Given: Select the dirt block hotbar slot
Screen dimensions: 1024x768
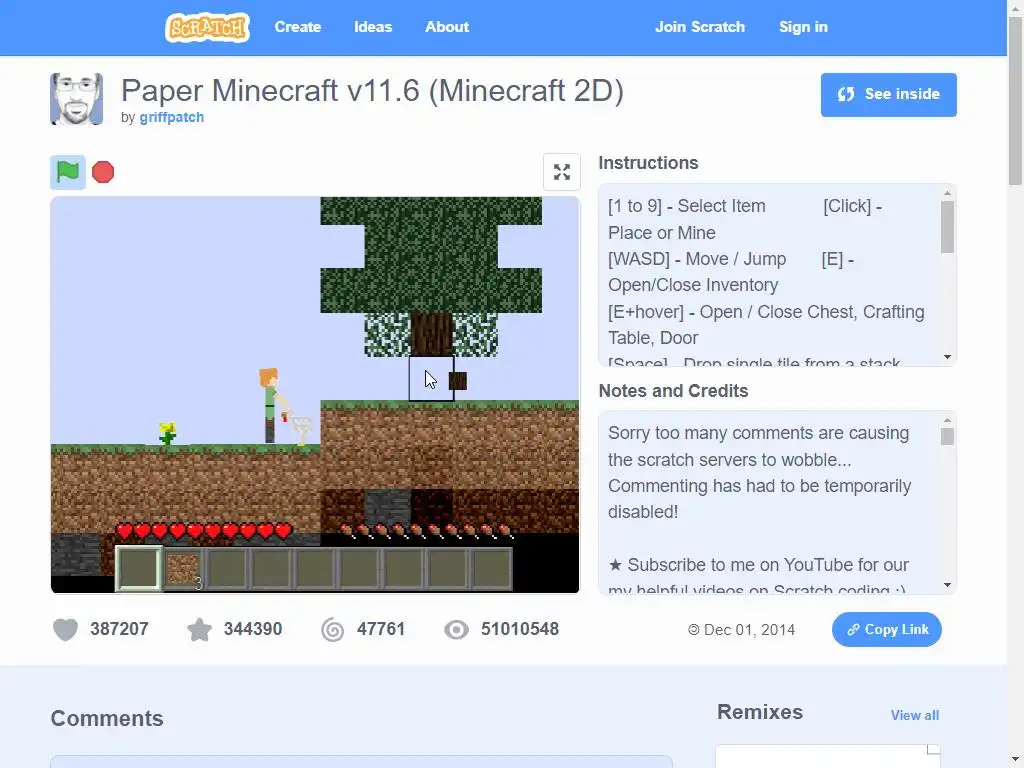Looking at the screenshot, I should [182, 569].
